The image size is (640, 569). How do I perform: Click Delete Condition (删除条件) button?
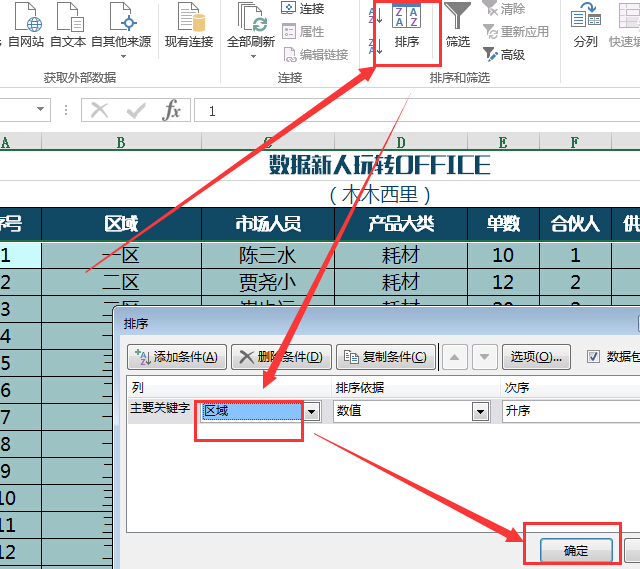[x=281, y=357]
